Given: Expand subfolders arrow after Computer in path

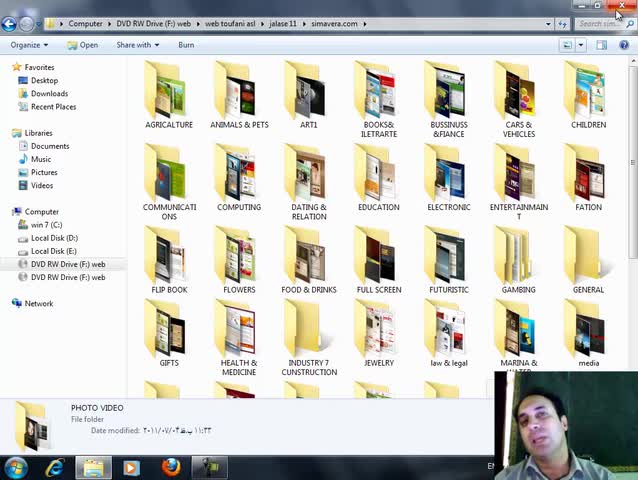Looking at the screenshot, I should pyautogui.click(x=109, y=24).
